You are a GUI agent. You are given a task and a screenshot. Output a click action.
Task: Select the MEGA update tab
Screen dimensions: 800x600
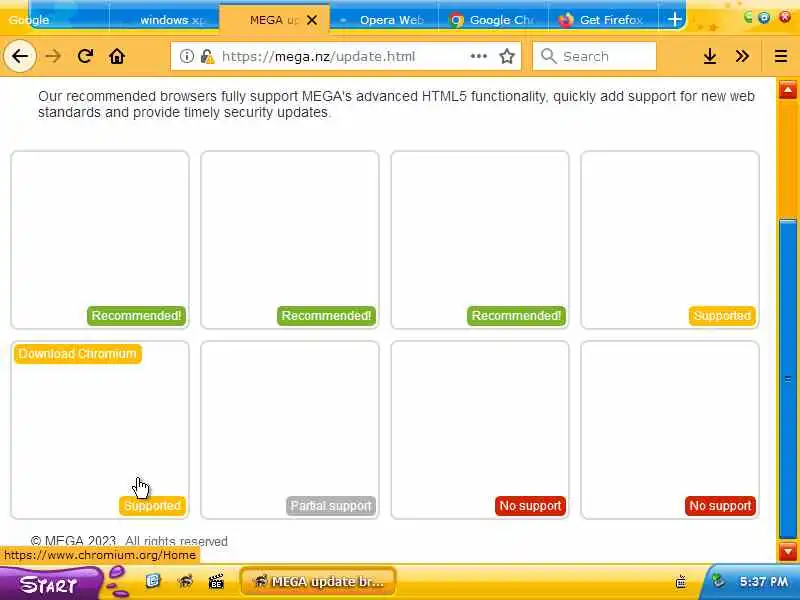pyautogui.click(x=274, y=20)
